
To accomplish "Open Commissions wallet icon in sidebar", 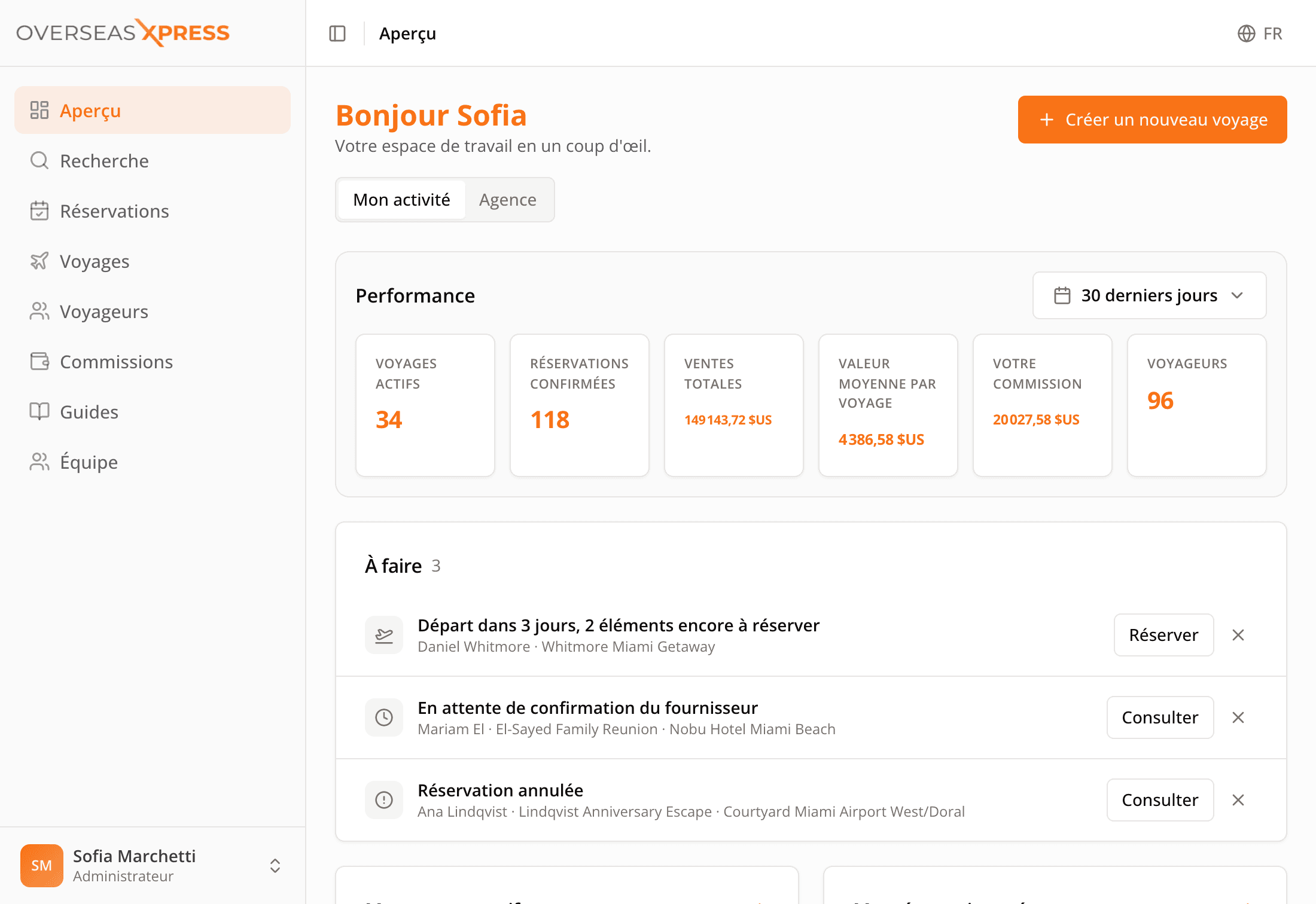I will pos(39,361).
